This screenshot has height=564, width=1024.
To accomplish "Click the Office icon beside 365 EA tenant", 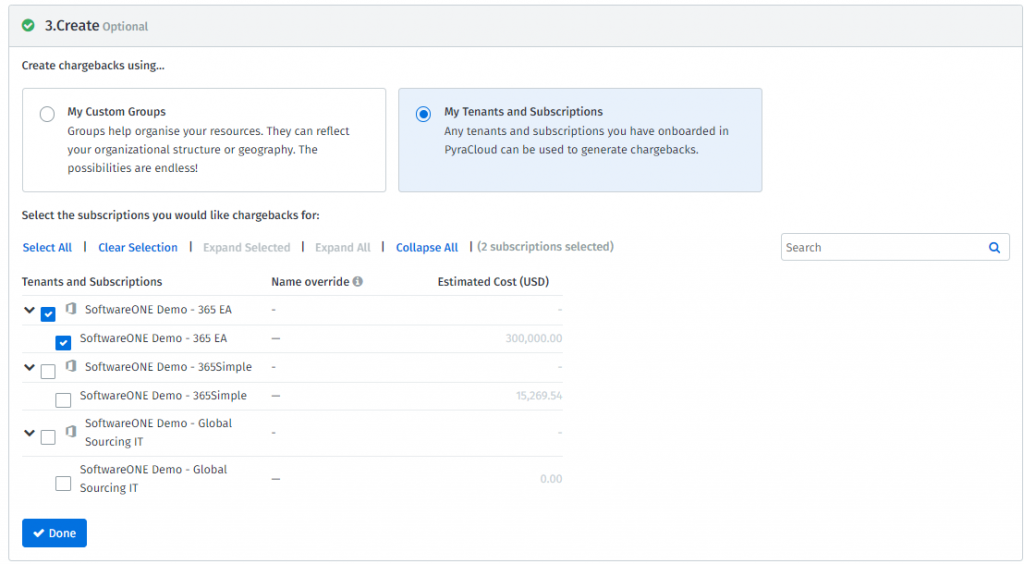I will [x=71, y=309].
